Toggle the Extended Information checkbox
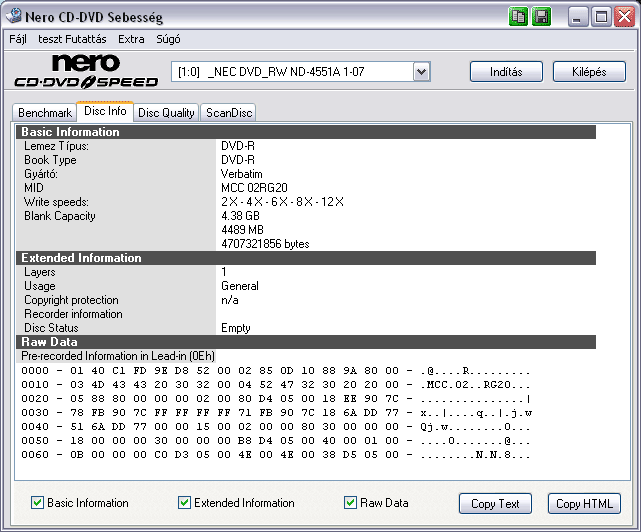Screen dimensions: 641x532 184,503
